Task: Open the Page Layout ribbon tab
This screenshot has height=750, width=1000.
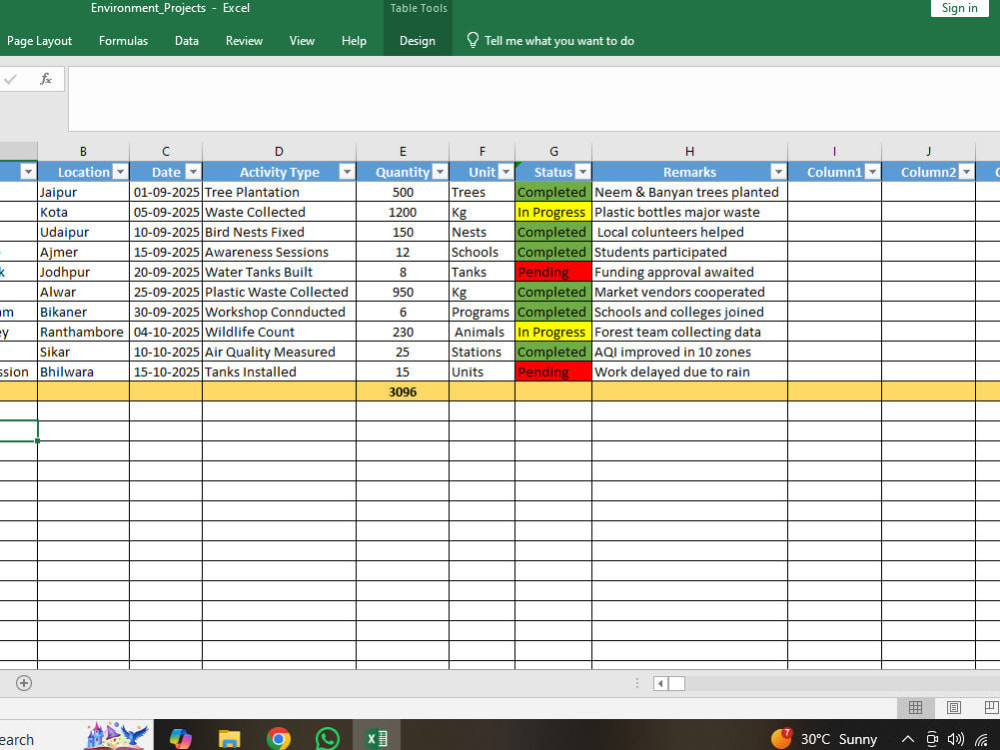Action: [40, 41]
